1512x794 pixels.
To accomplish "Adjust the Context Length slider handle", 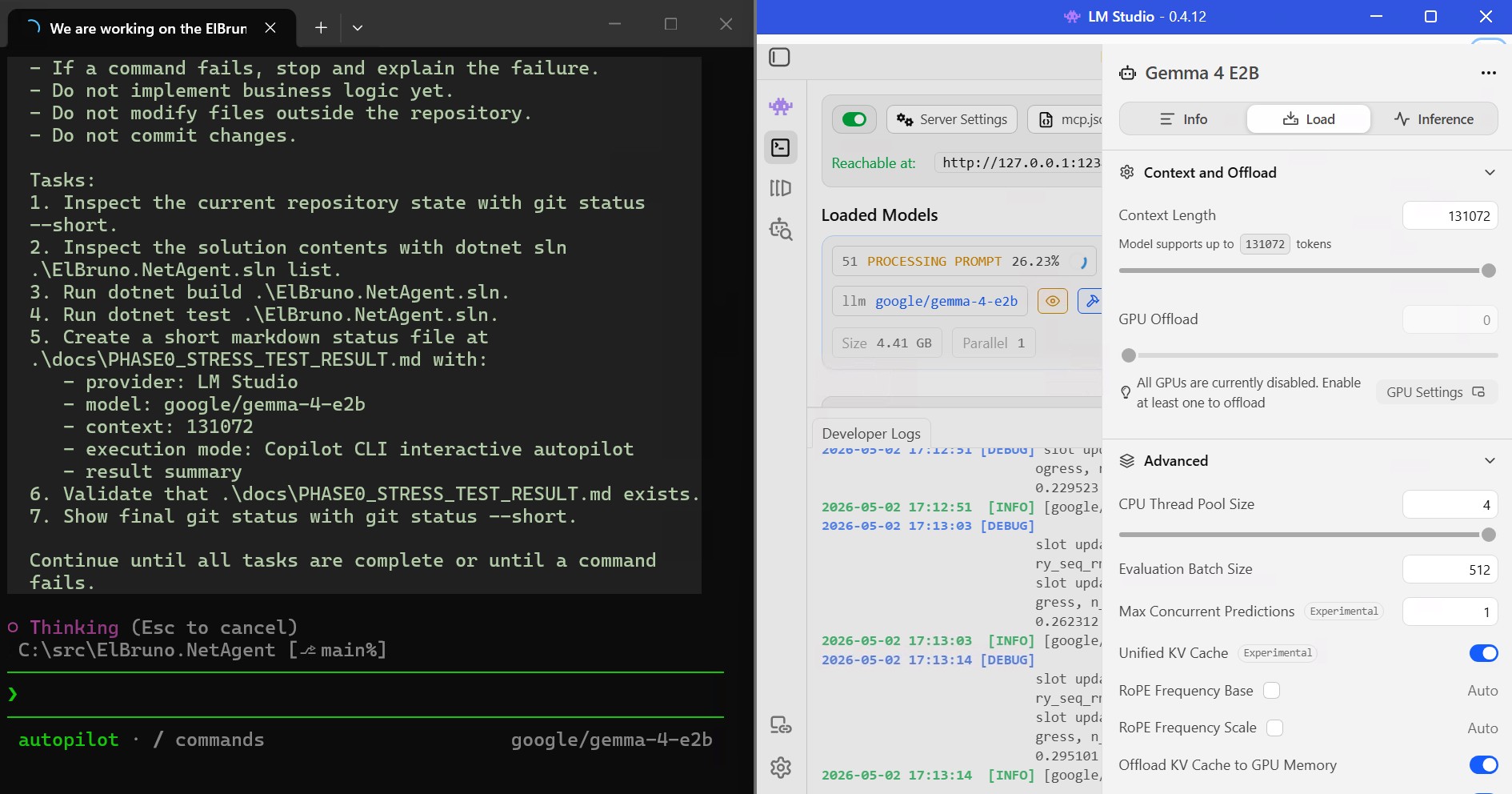I will [x=1488, y=271].
